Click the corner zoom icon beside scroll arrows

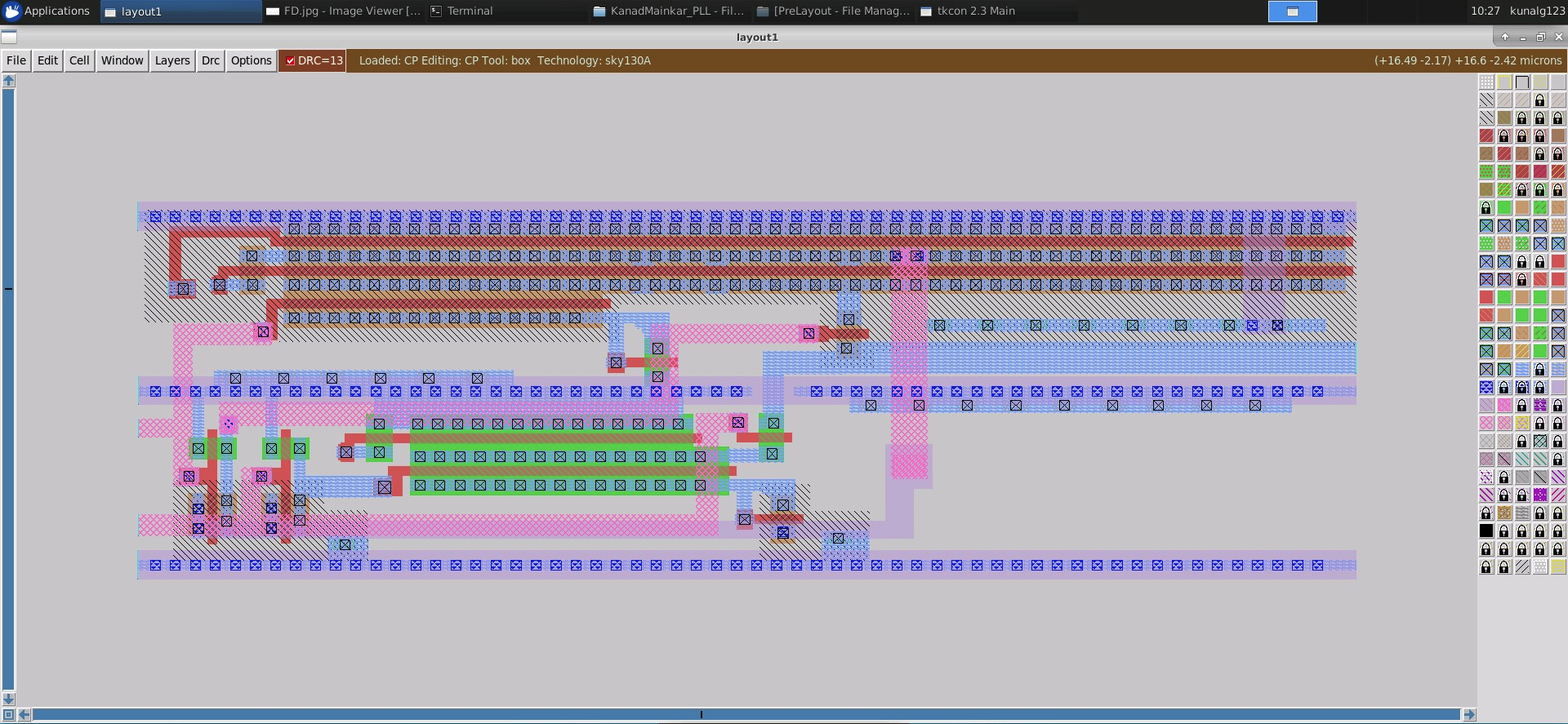tap(9, 715)
